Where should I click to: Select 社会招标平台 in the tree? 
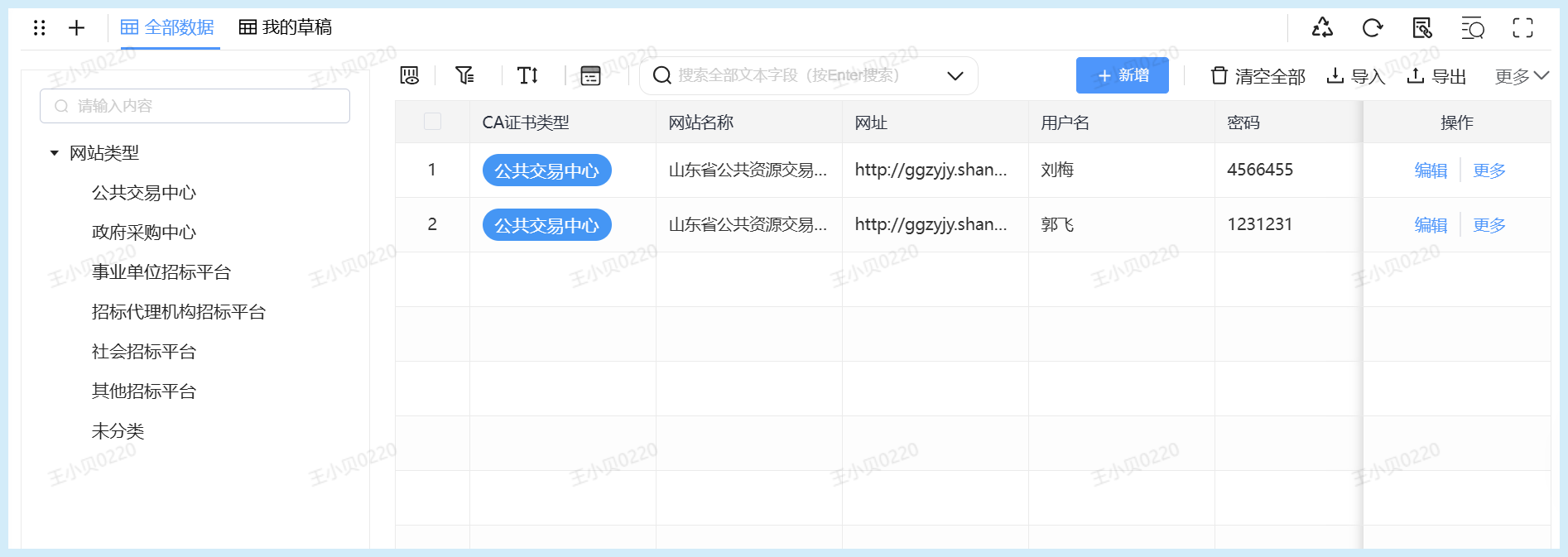[x=144, y=352]
